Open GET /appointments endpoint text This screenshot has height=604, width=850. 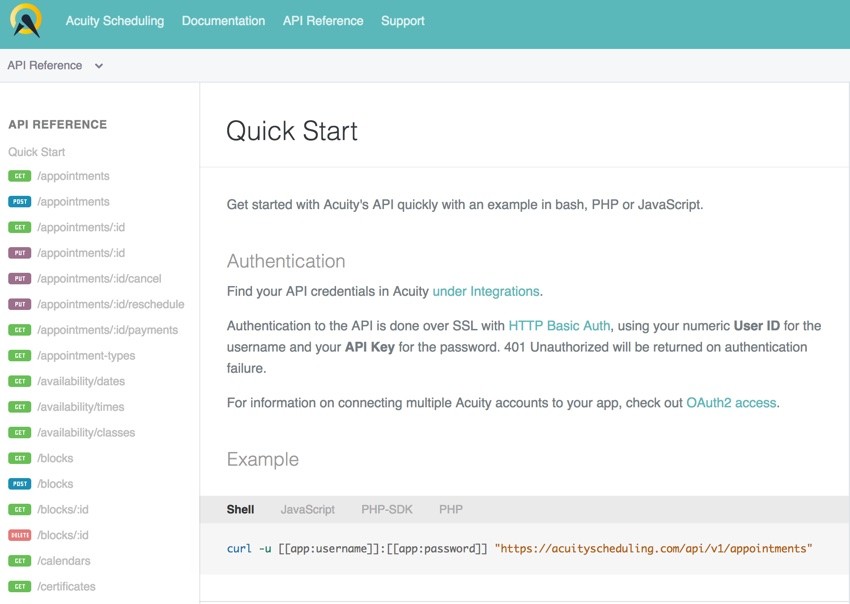pyautogui.click(x=73, y=176)
